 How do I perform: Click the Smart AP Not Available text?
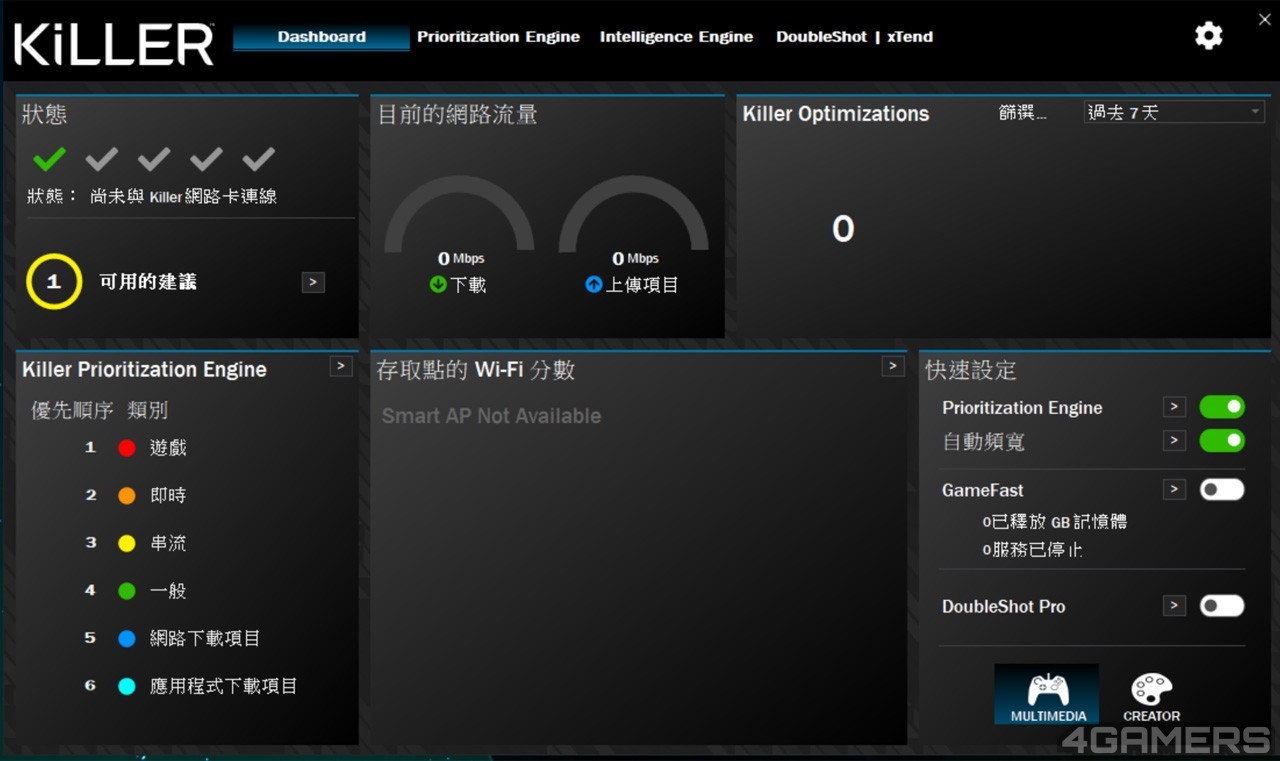(x=491, y=416)
